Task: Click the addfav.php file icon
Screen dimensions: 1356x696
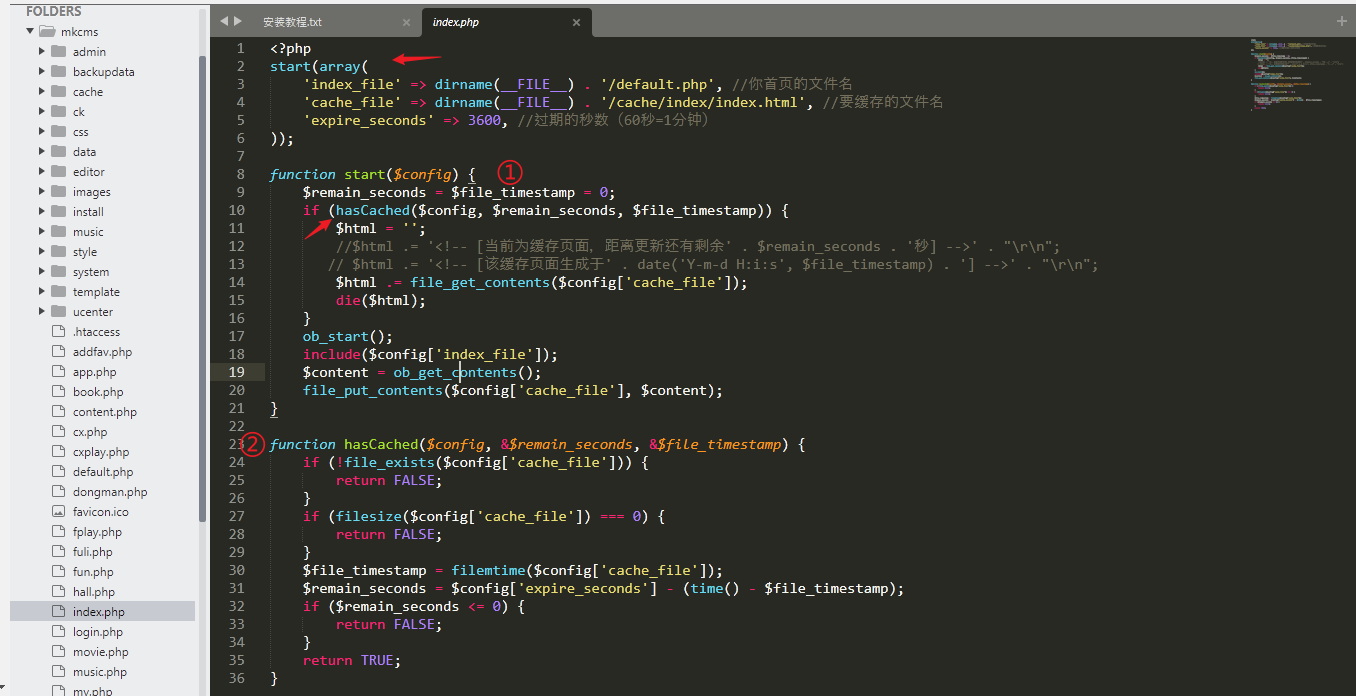Action: click(x=59, y=352)
